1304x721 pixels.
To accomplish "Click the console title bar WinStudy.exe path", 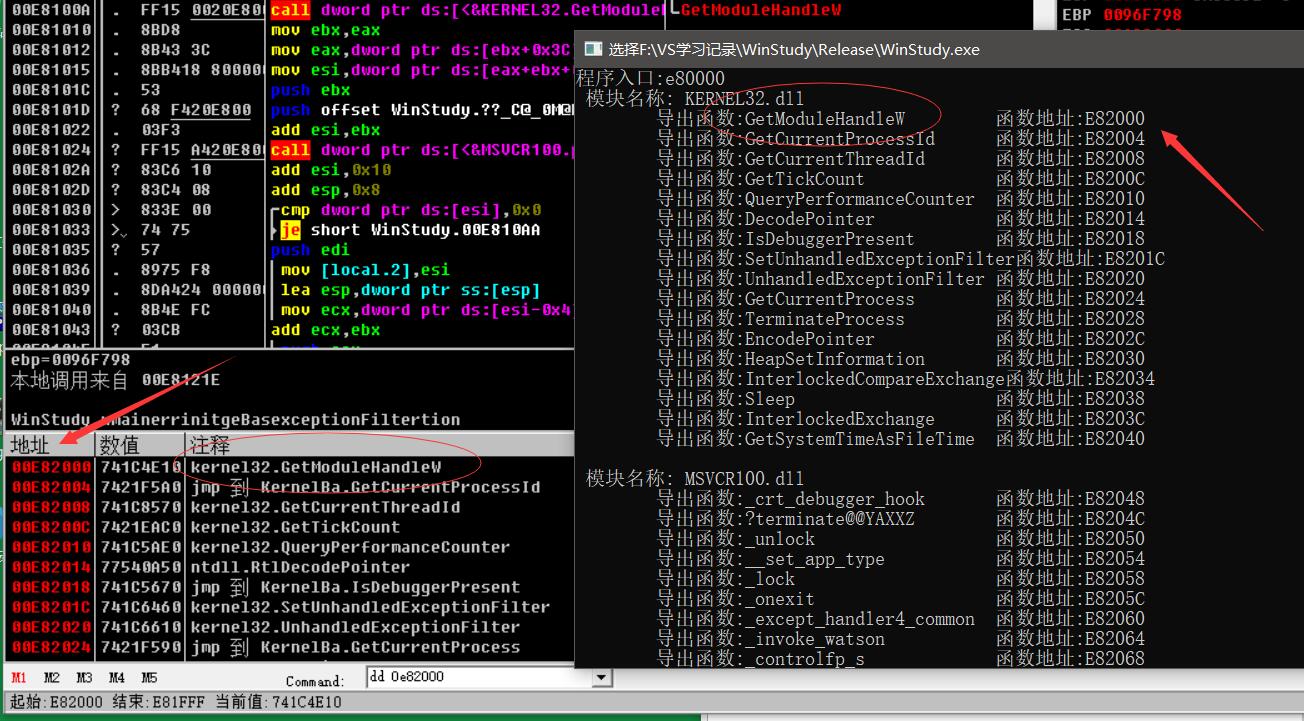I will coord(794,49).
